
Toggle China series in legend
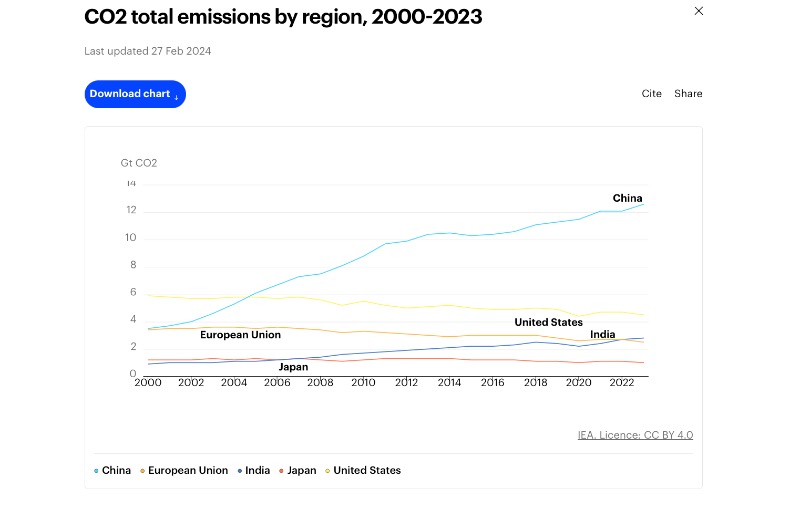(116, 471)
